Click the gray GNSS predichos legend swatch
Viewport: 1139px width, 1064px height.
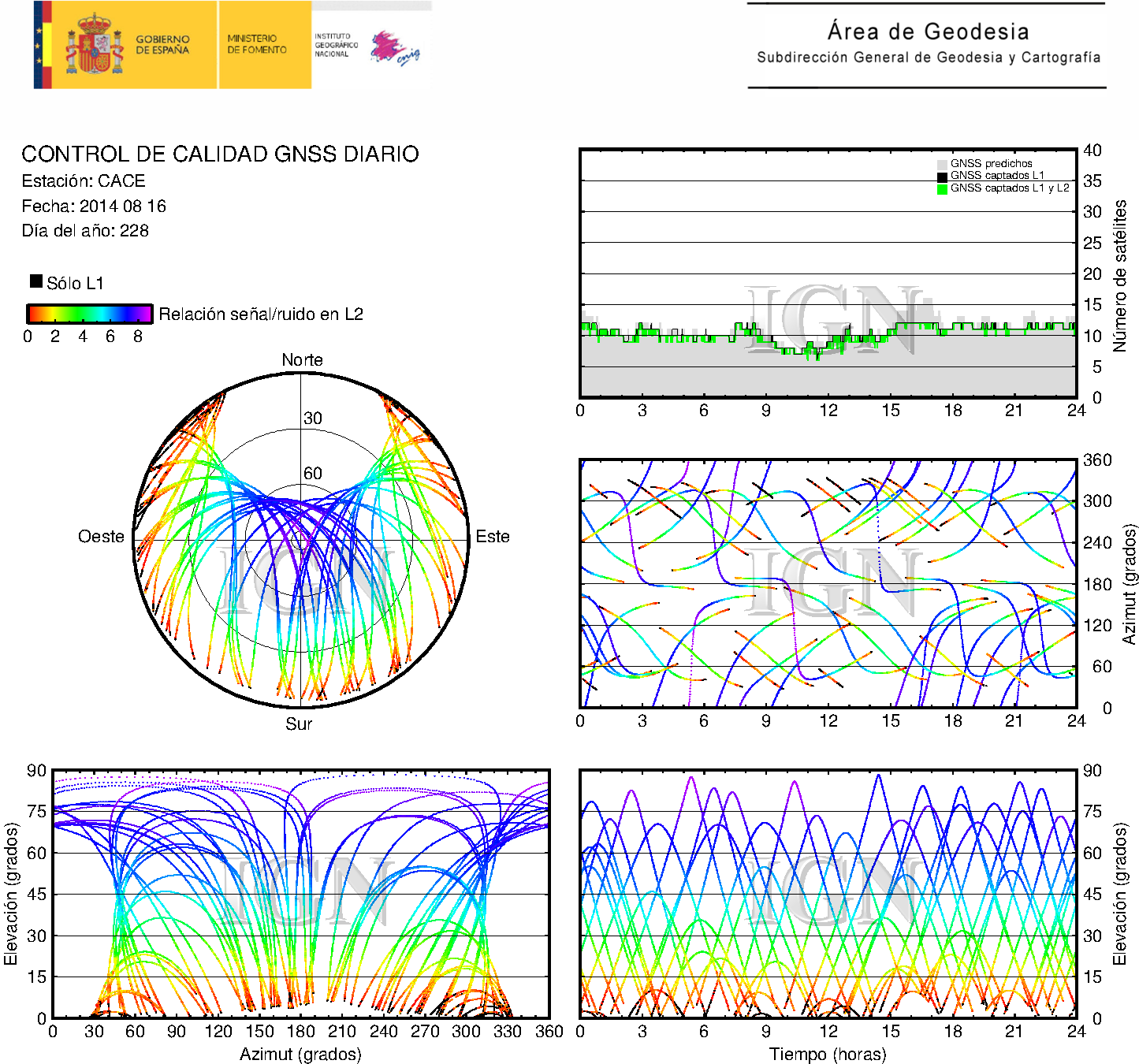(942, 164)
